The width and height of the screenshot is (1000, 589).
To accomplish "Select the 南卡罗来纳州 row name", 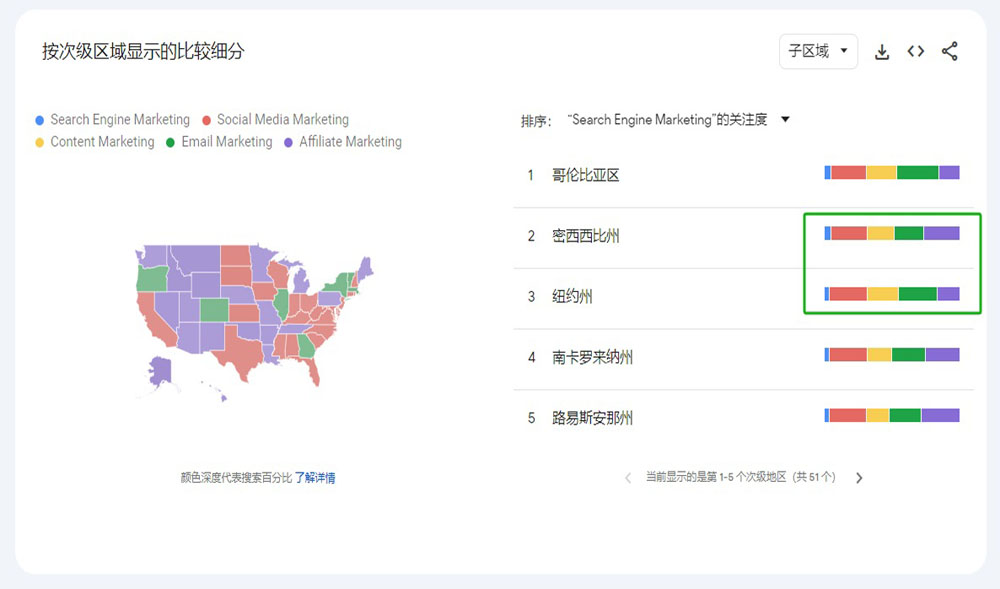I will point(592,357).
